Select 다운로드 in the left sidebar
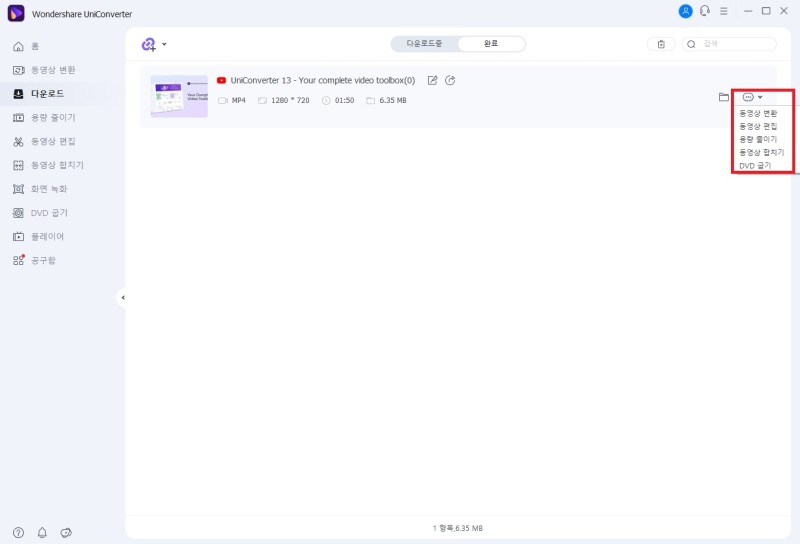This screenshot has height=544, width=800. point(38,93)
